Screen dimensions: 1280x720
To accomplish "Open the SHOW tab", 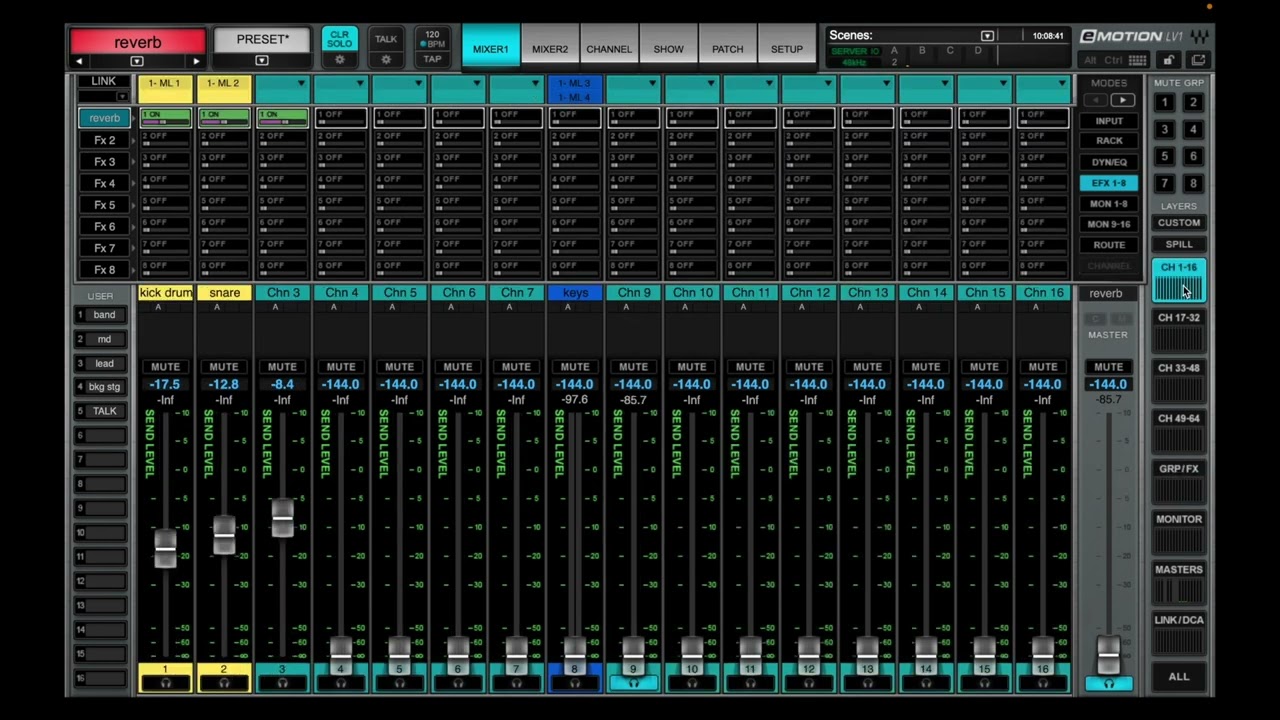I will 668,48.
